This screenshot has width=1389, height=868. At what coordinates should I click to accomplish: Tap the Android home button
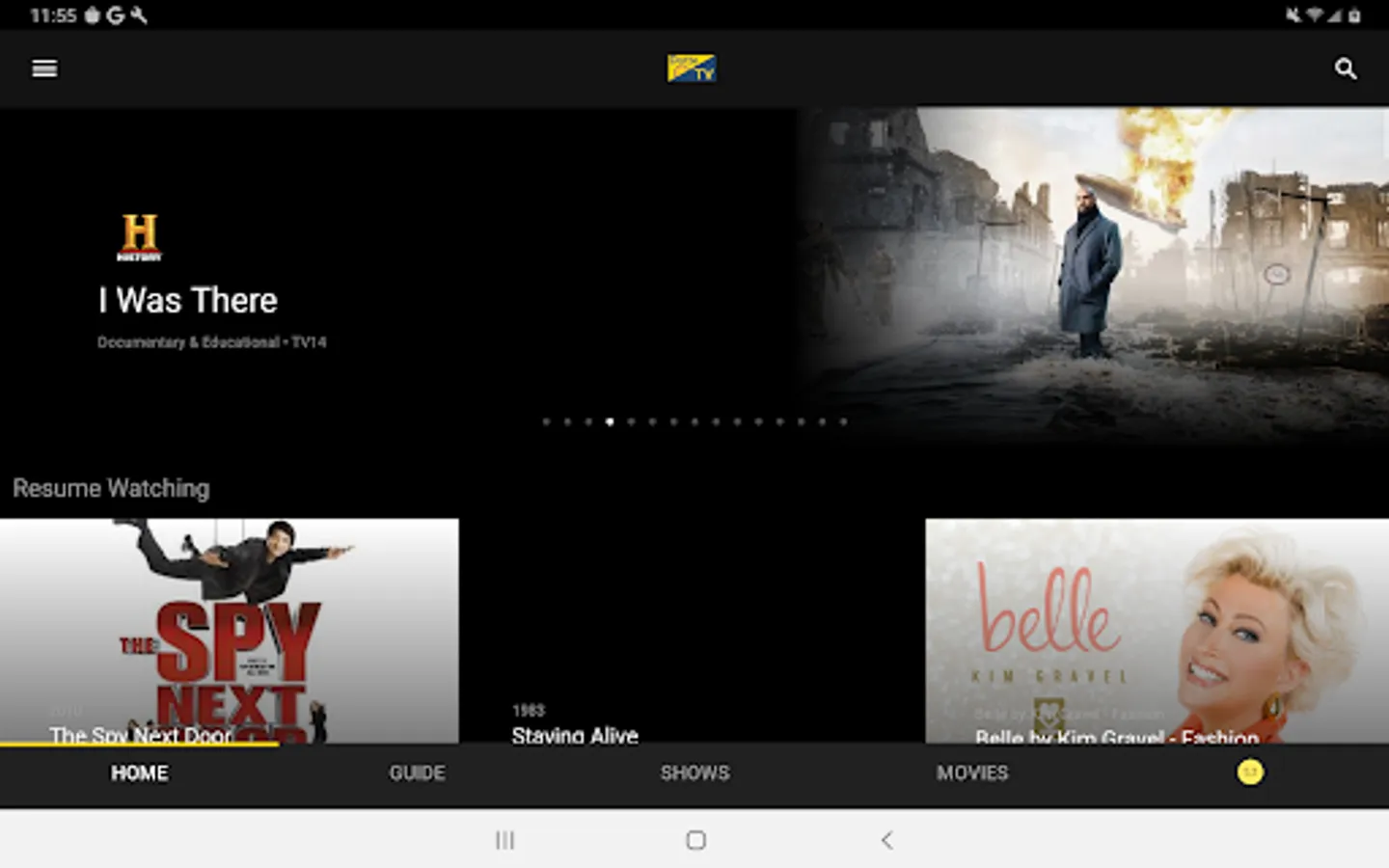pos(695,840)
